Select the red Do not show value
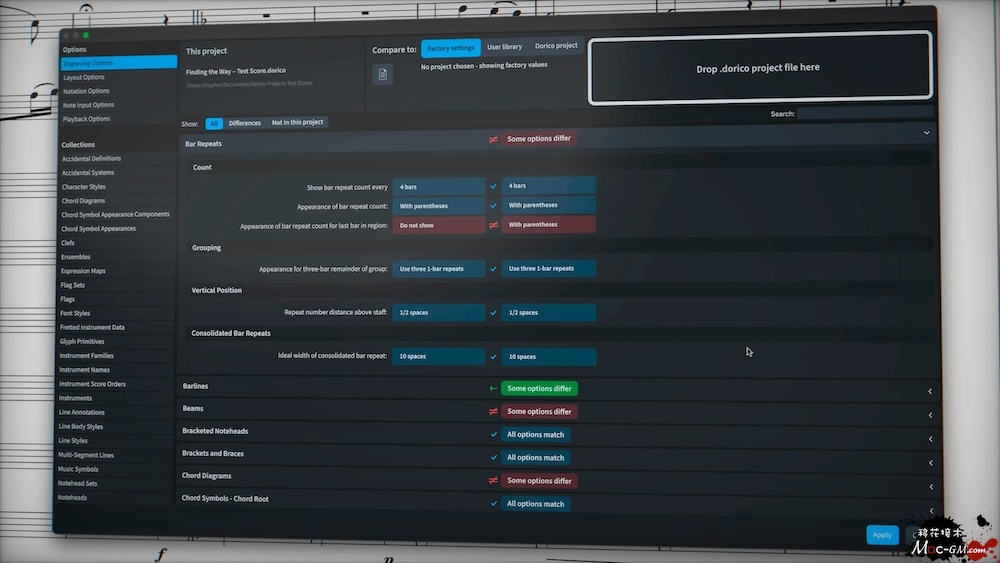 pyautogui.click(x=438, y=225)
